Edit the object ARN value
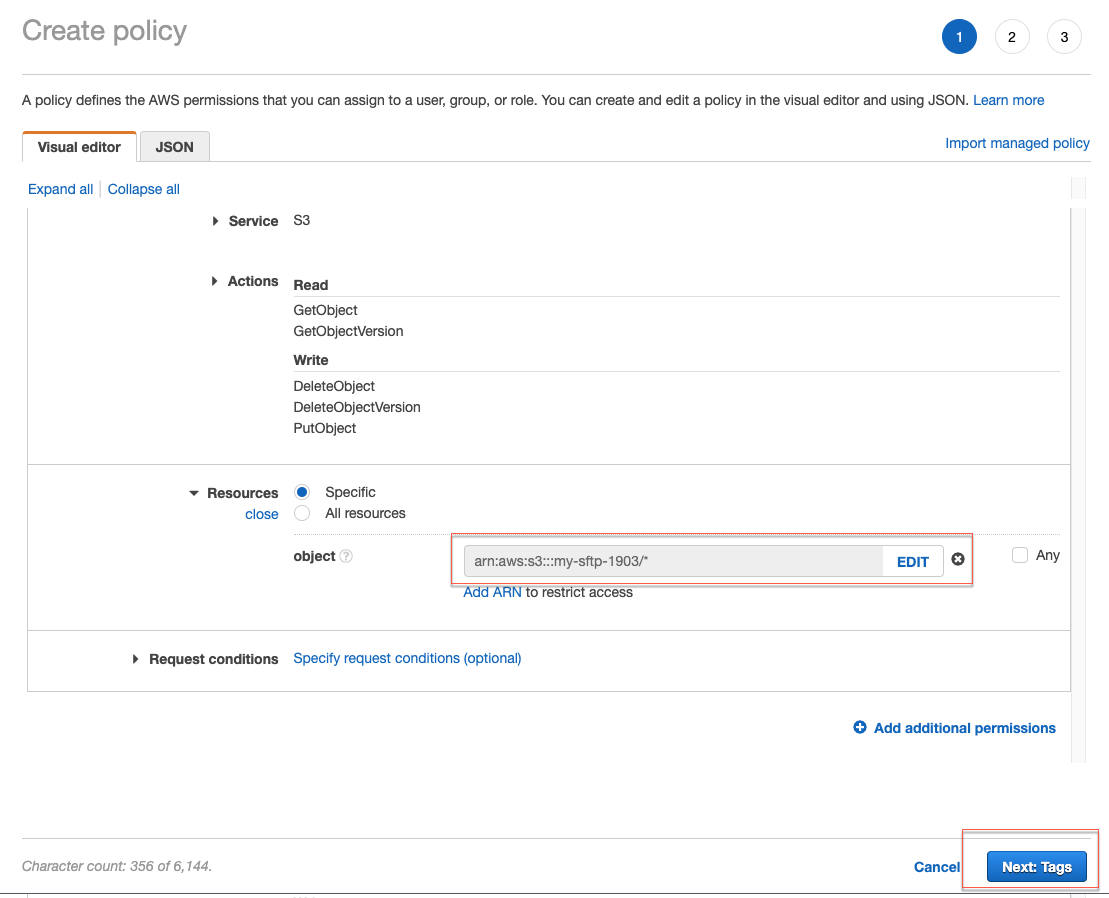Image resolution: width=1109 pixels, height=898 pixels. tap(912, 561)
